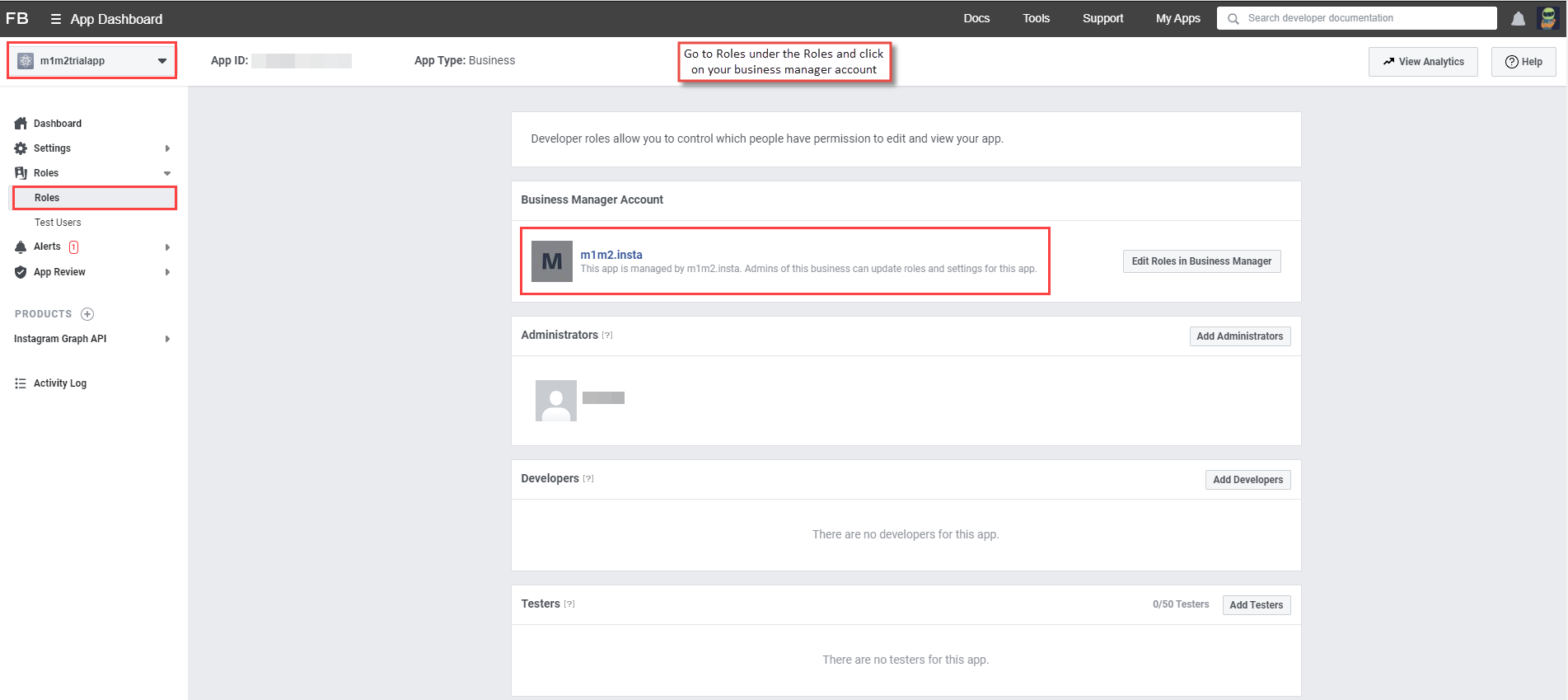Click the PRODUCTS section heading
Image resolution: width=1568 pixels, height=700 pixels.
pos(44,314)
